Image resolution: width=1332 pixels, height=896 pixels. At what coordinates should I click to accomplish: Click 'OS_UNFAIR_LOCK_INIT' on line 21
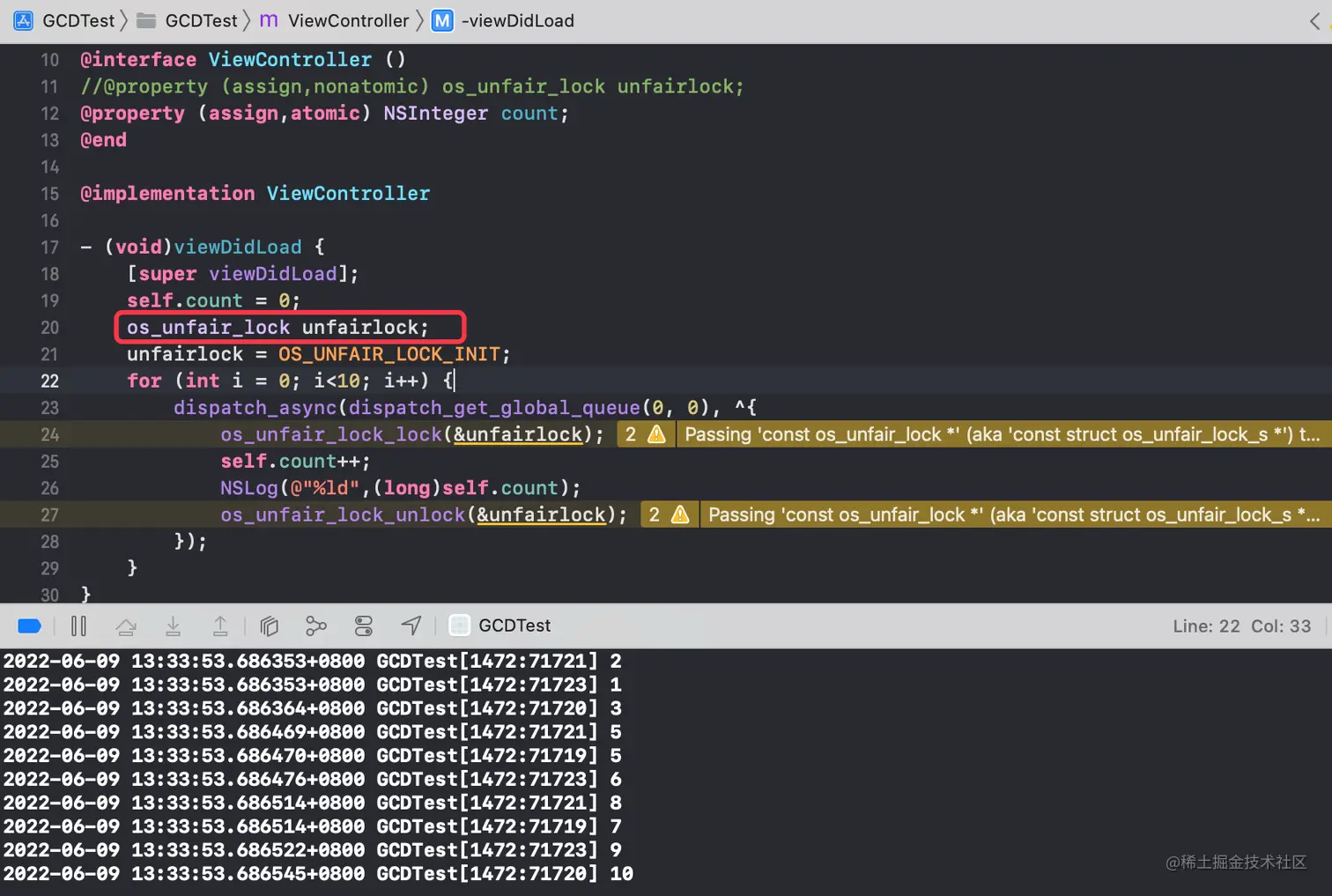click(388, 354)
